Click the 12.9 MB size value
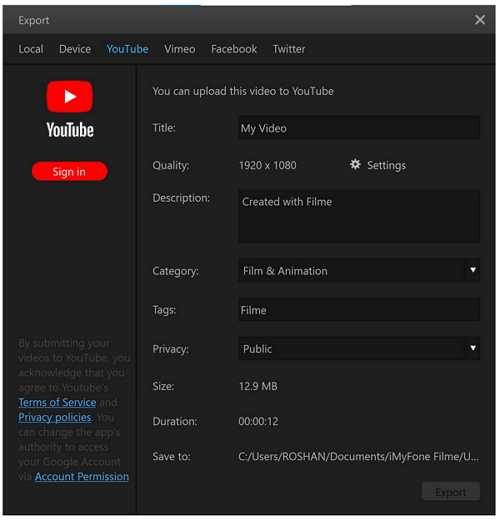This screenshot has width=500, height=521. (x=258, y=386)
